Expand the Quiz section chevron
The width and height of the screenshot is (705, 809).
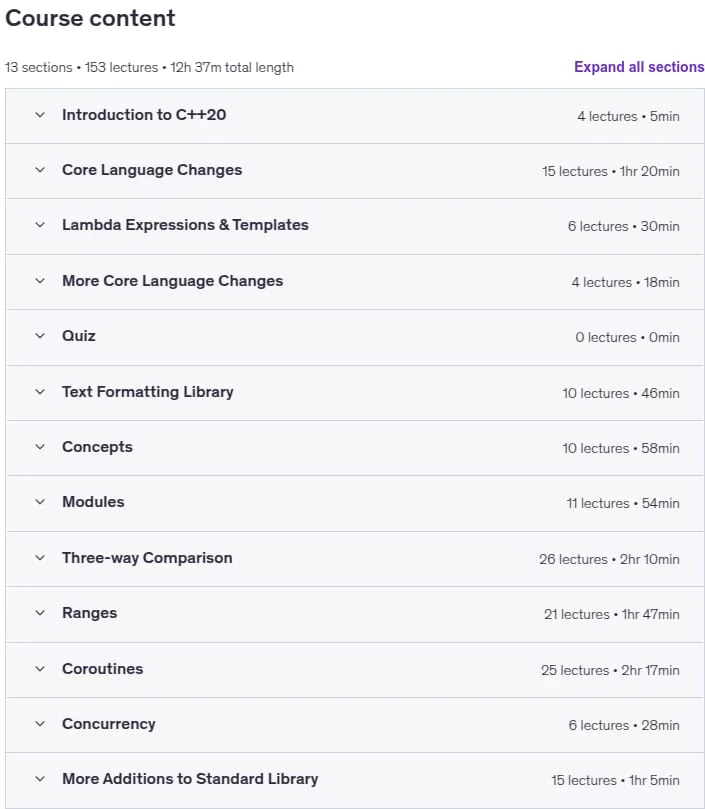point(40,336)
